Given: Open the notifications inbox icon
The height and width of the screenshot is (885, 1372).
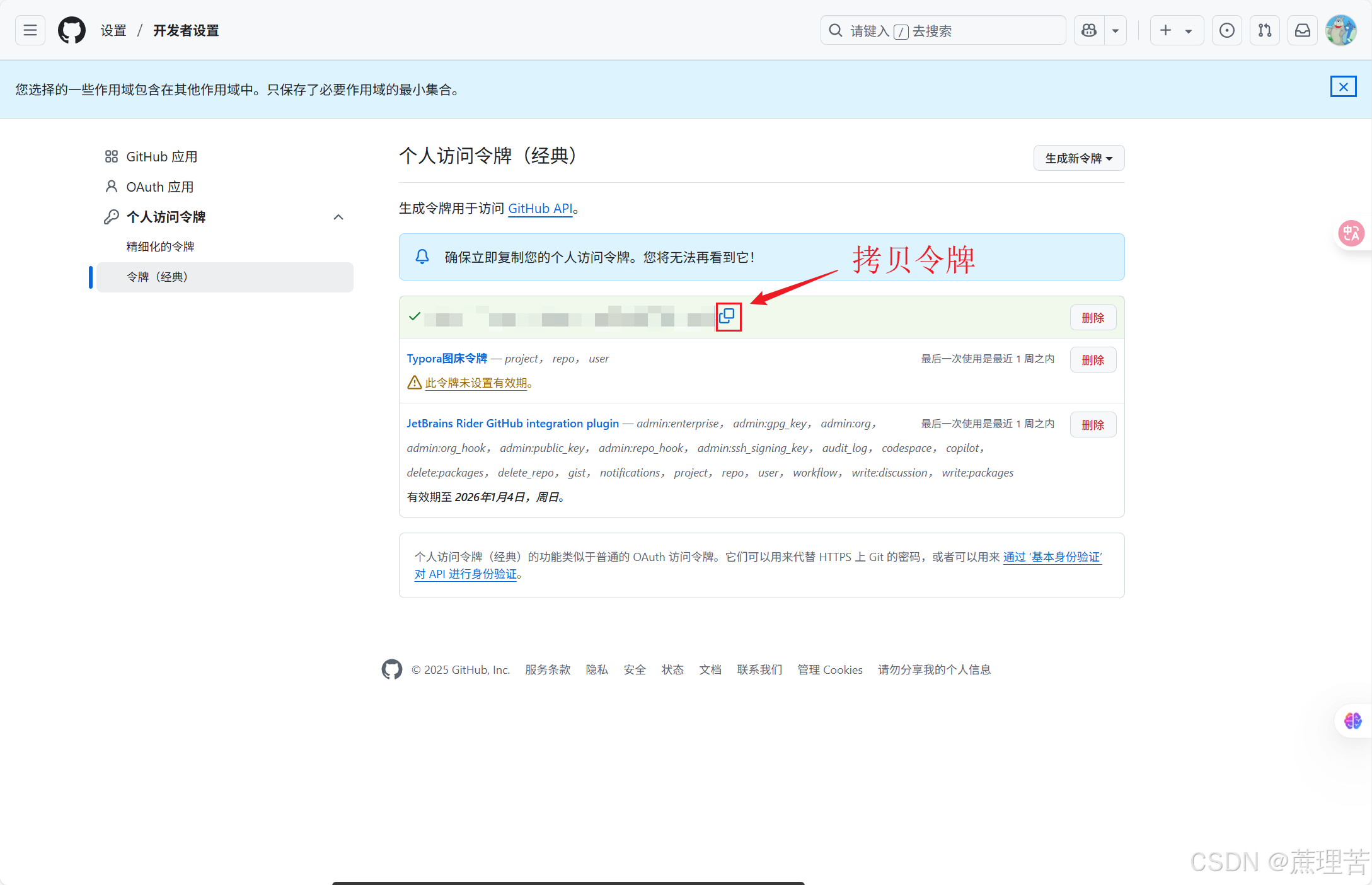Looking at the screenshot, I should (1302, 30).
